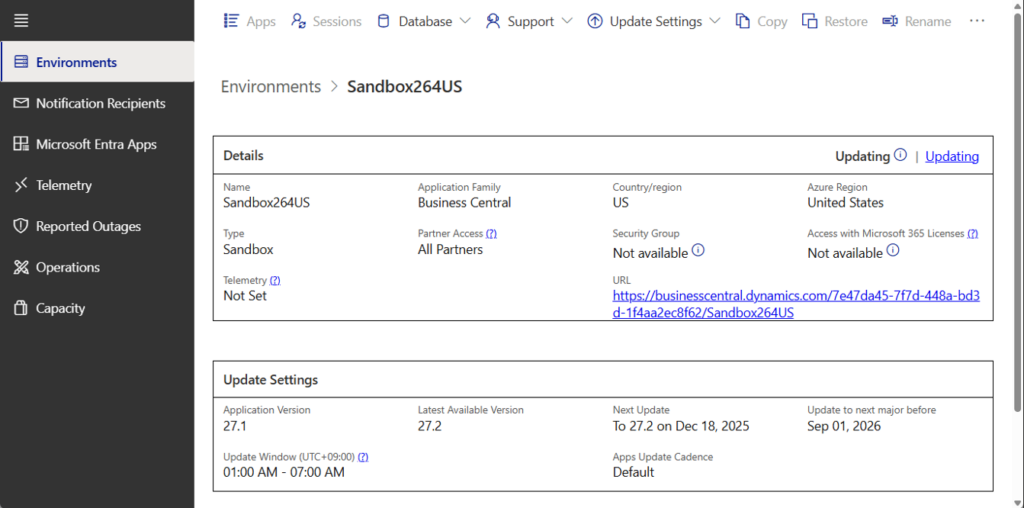Click help link next to Partner Access
1024x508 pixels.
(x=491, y=234)
